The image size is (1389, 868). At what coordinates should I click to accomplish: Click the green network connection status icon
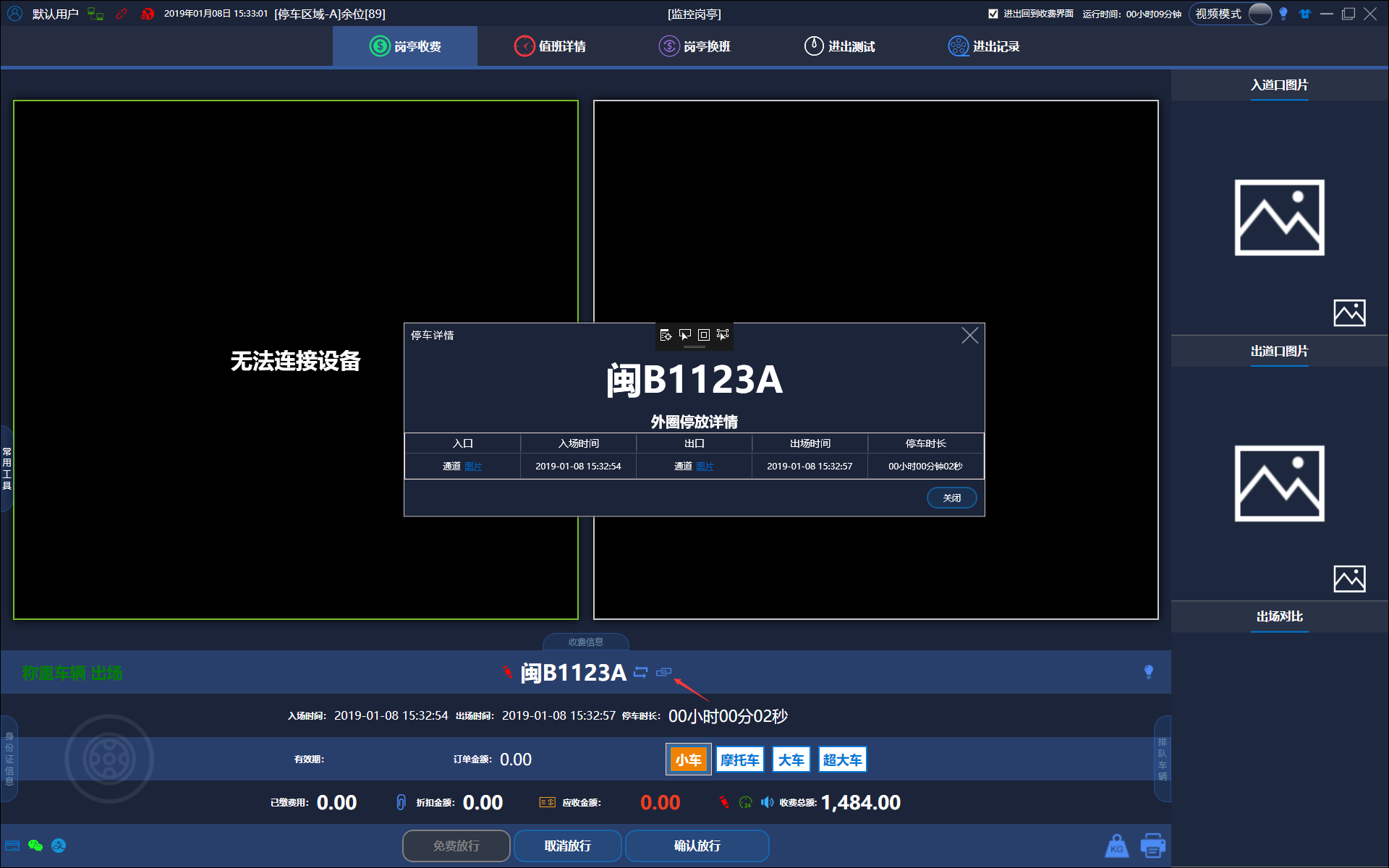(95, 14)
